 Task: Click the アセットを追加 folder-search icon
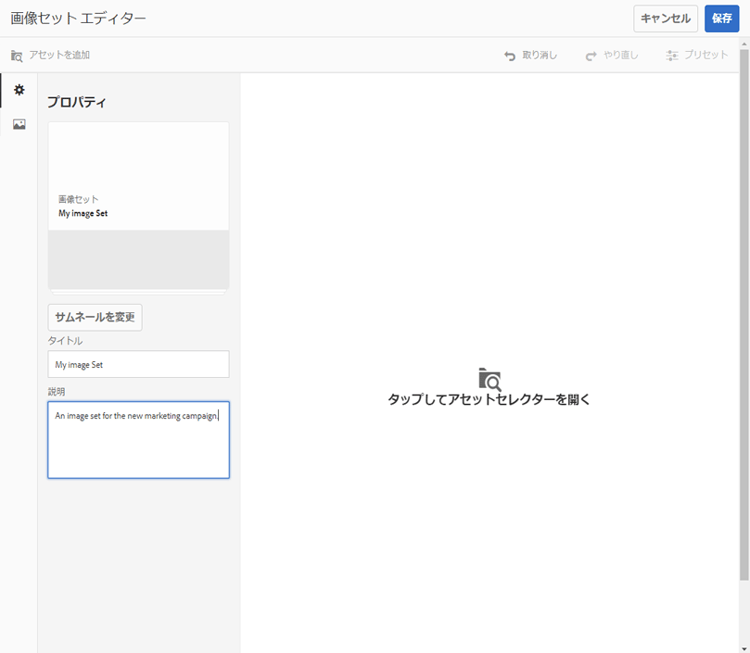point(17,55)
